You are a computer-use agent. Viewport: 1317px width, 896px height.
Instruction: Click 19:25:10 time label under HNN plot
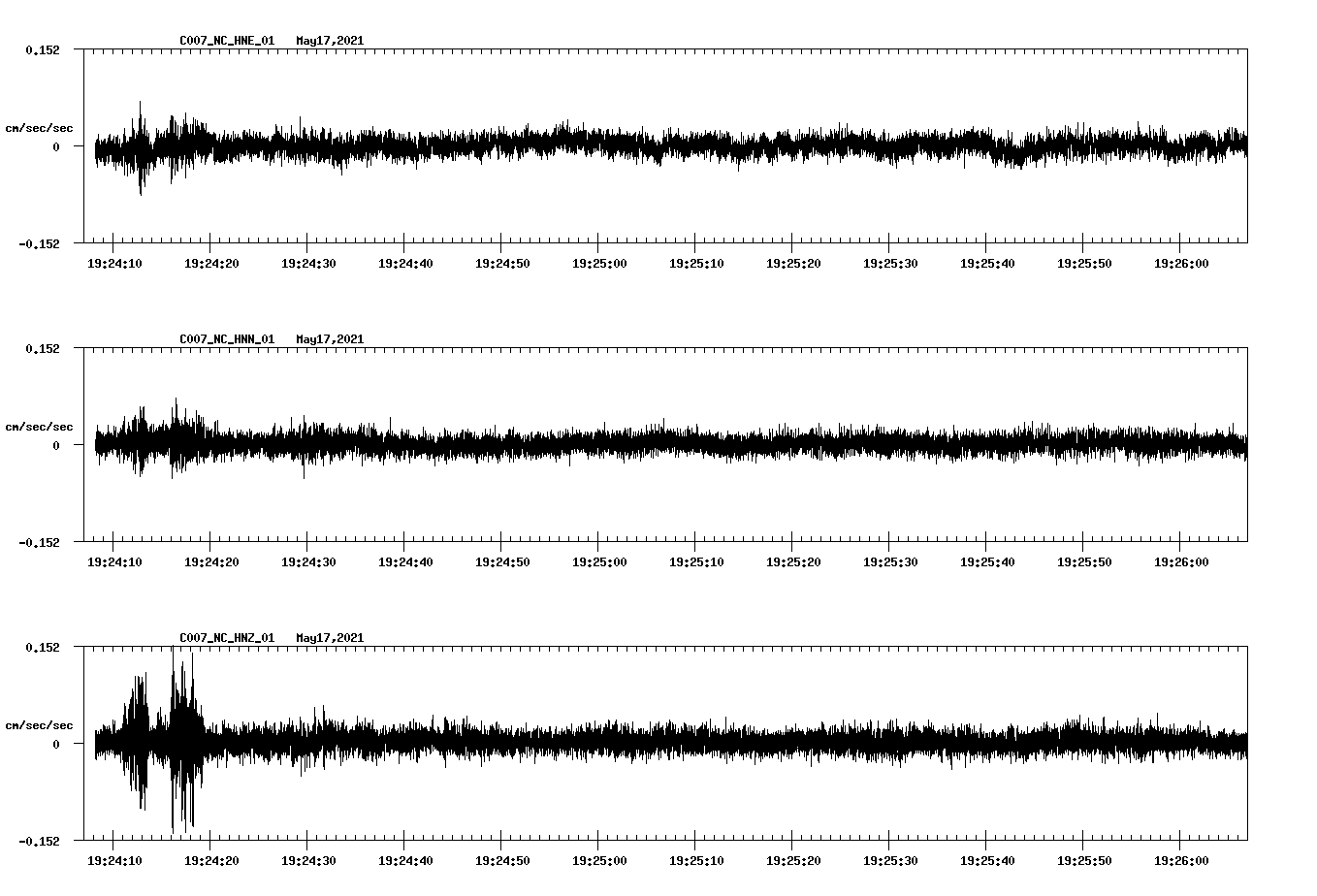pyautogui.click(x=696, y=561)
